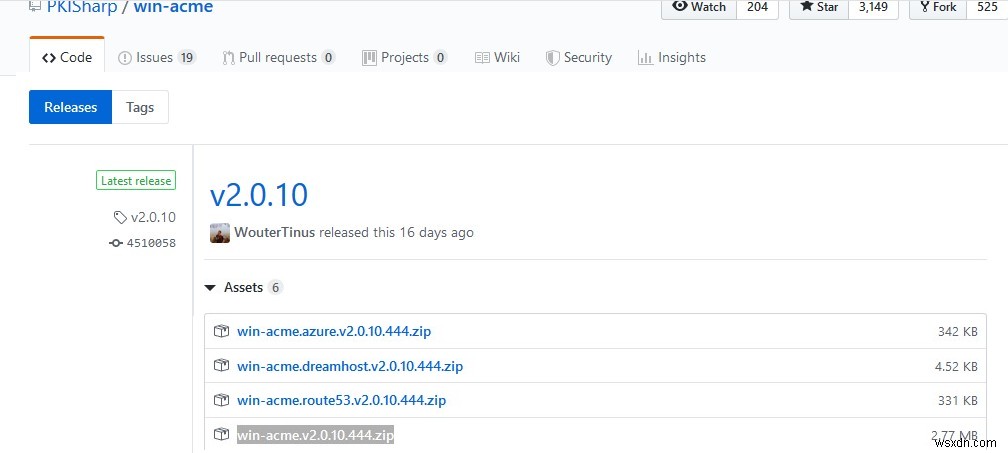The width and height of the screenshot is (1008, 453).
Task: Click the 'released this 16 days ago' text
Action: tap(396, 233)
